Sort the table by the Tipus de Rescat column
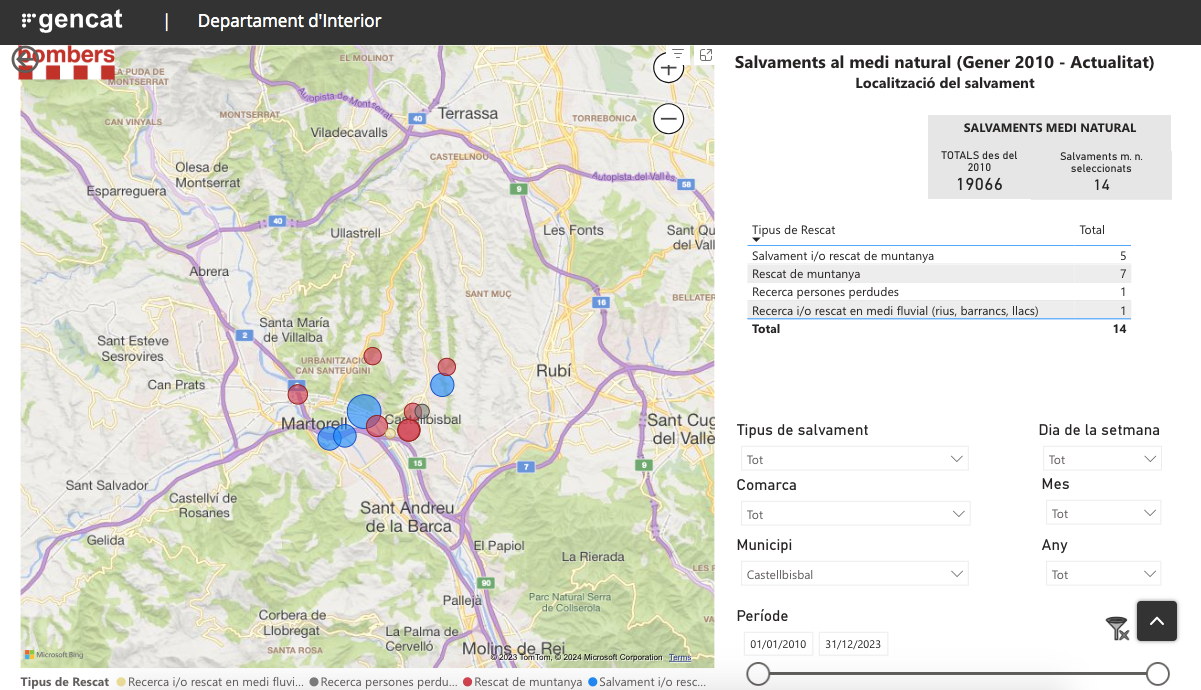The height and width of the screenshot is (690, 1201). [793, 230]
